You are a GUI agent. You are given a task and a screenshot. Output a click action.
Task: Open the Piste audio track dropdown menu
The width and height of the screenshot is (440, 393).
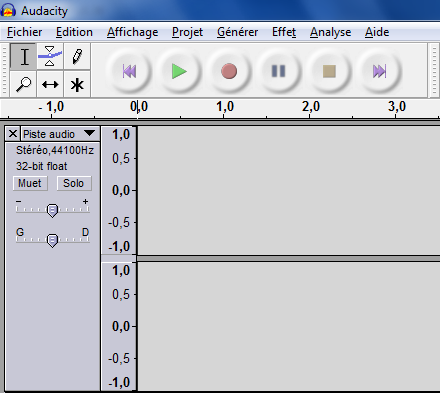point(60,134)
